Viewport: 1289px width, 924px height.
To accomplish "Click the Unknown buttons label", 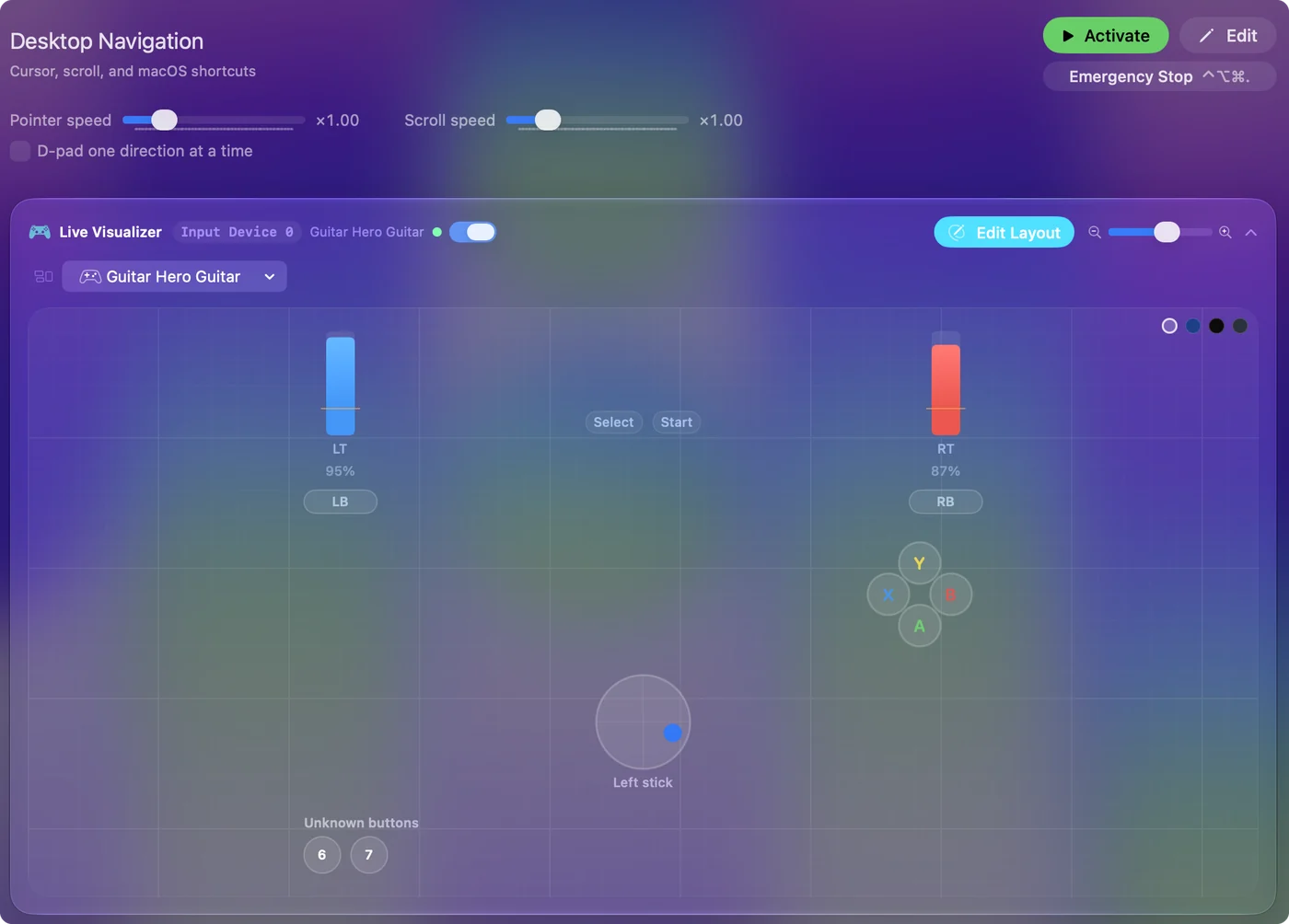I will (361, 823).
